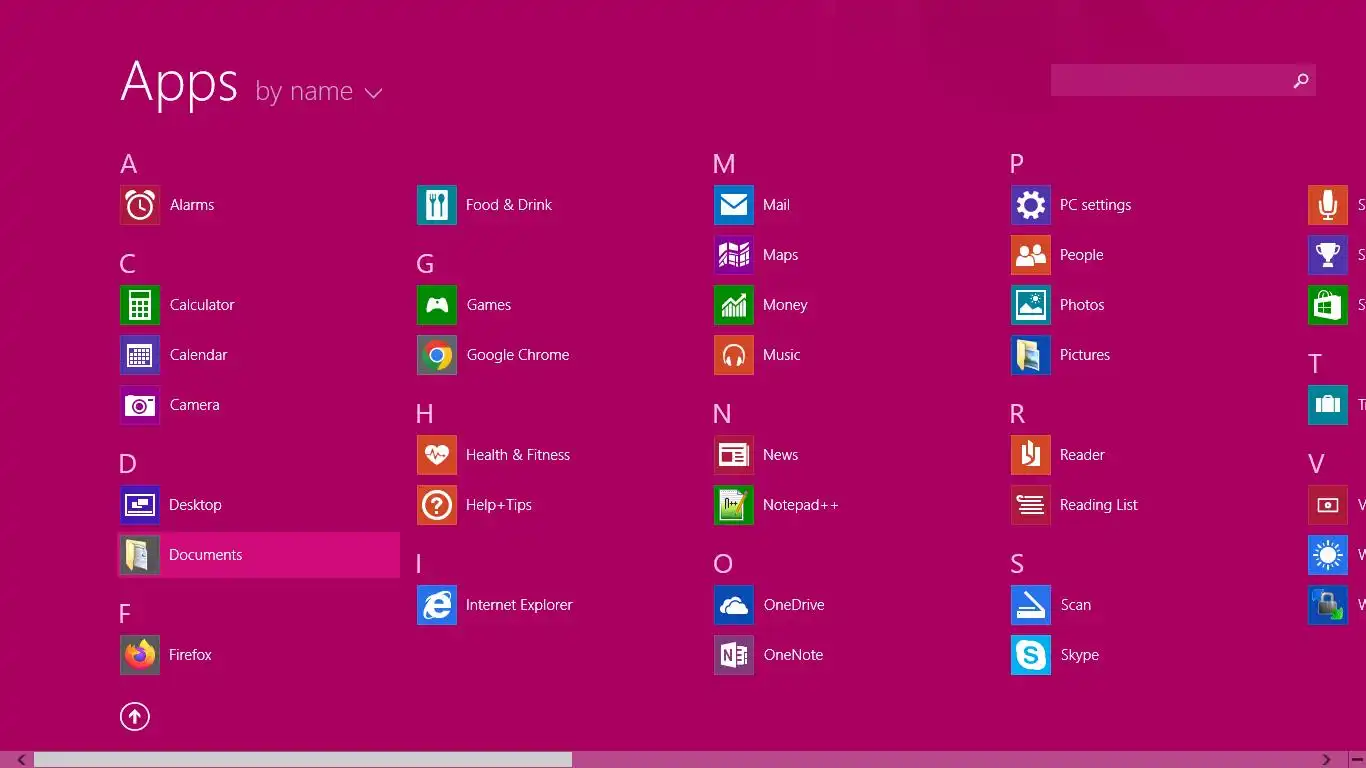Go back to Start using up arrow

click(x=135, y=716)
